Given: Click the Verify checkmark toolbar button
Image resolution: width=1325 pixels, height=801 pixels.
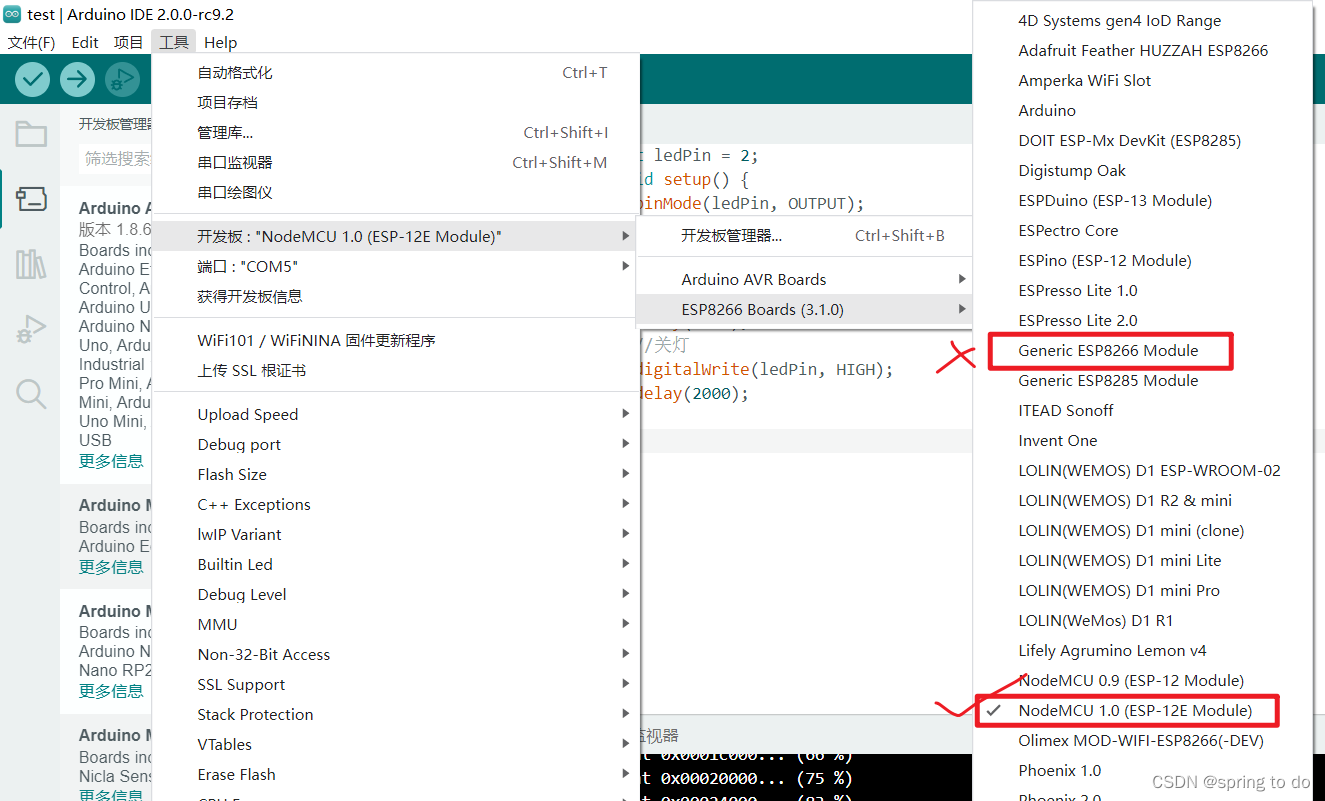Looking at the screenshot, I should [x=33, y=79].
